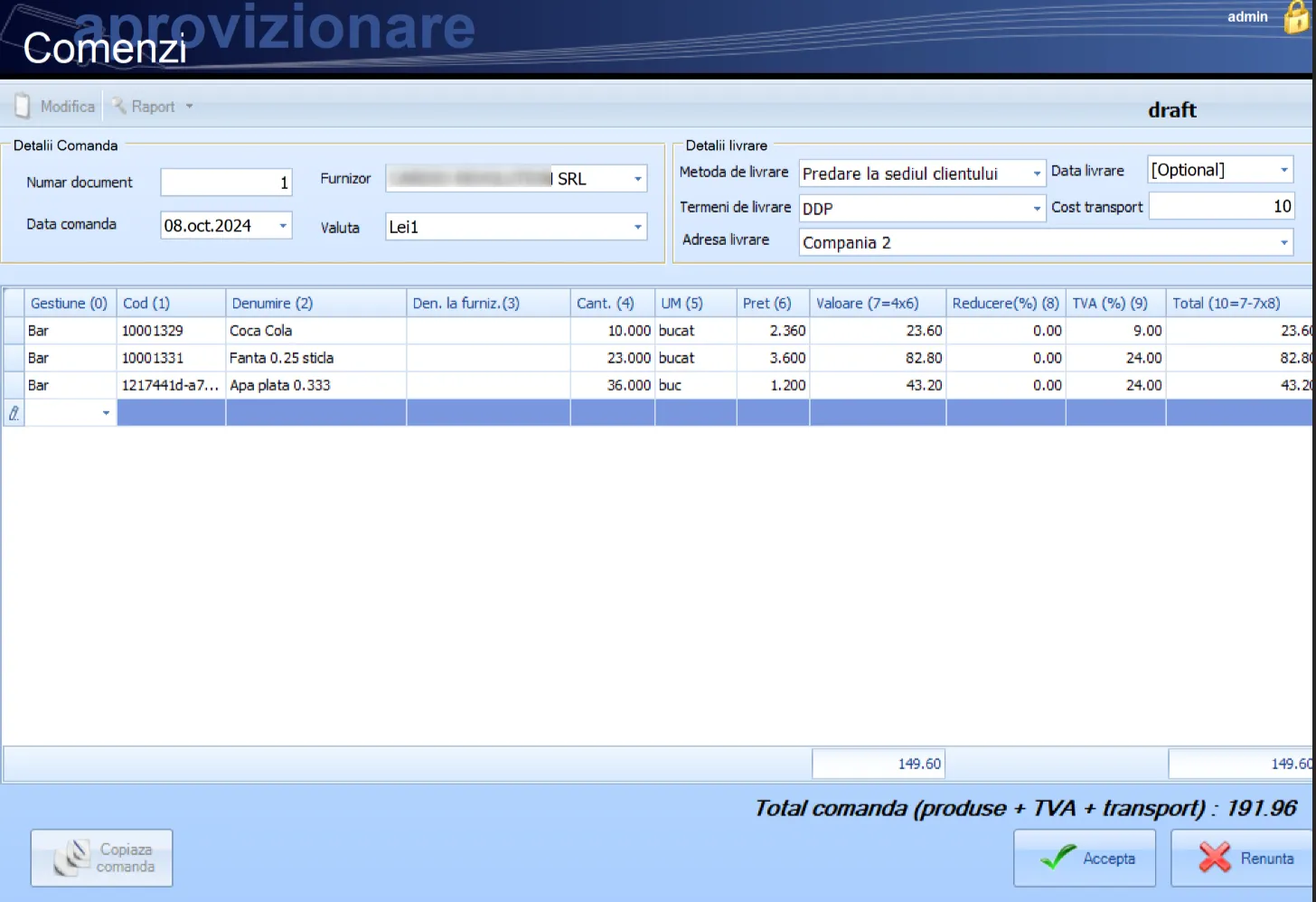Click the green checkmark Accepta button
Screen dimensions: 1316x902
coord(1085,858)
